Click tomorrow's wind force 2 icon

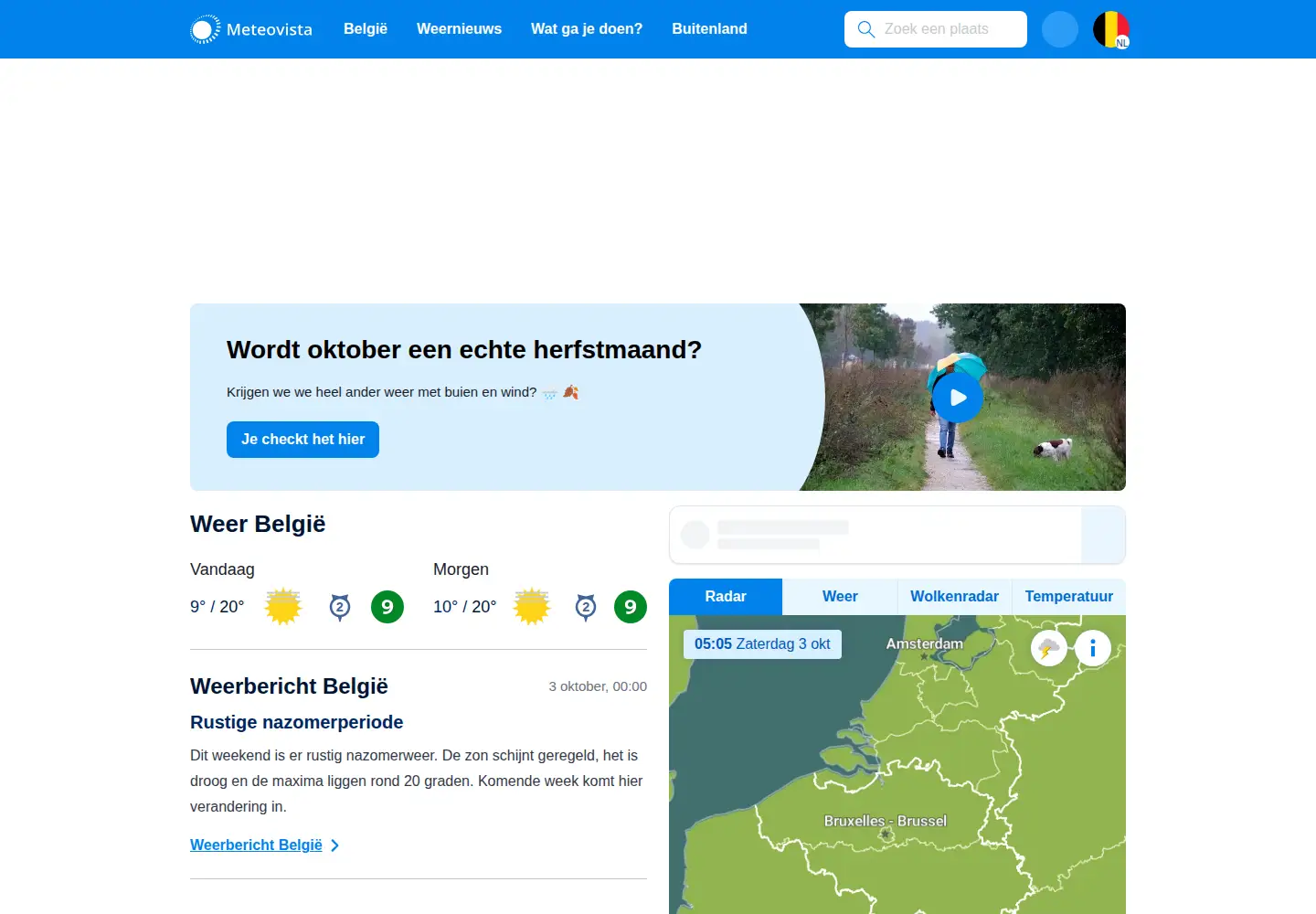[x=586, y=607]
